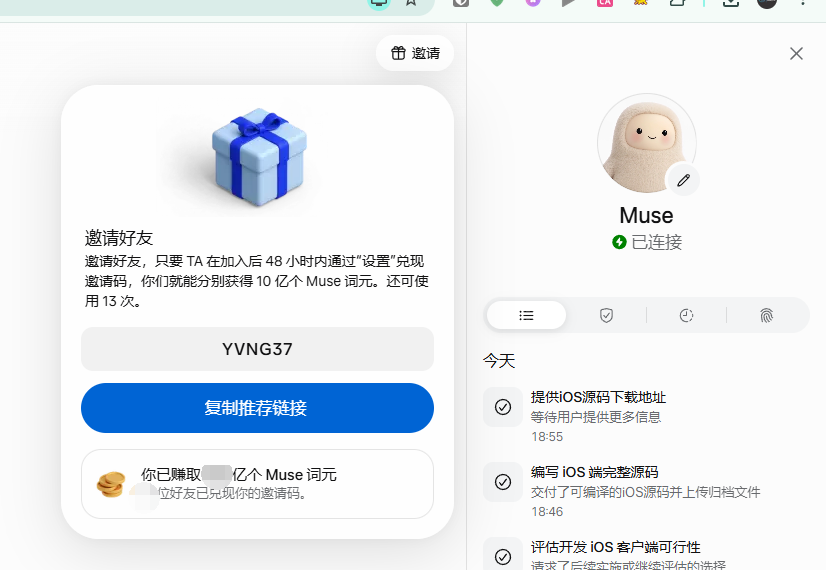The image size is (826, 570).
Task: Click 复制推荐链接 button
Action: [x=257, y=408]
